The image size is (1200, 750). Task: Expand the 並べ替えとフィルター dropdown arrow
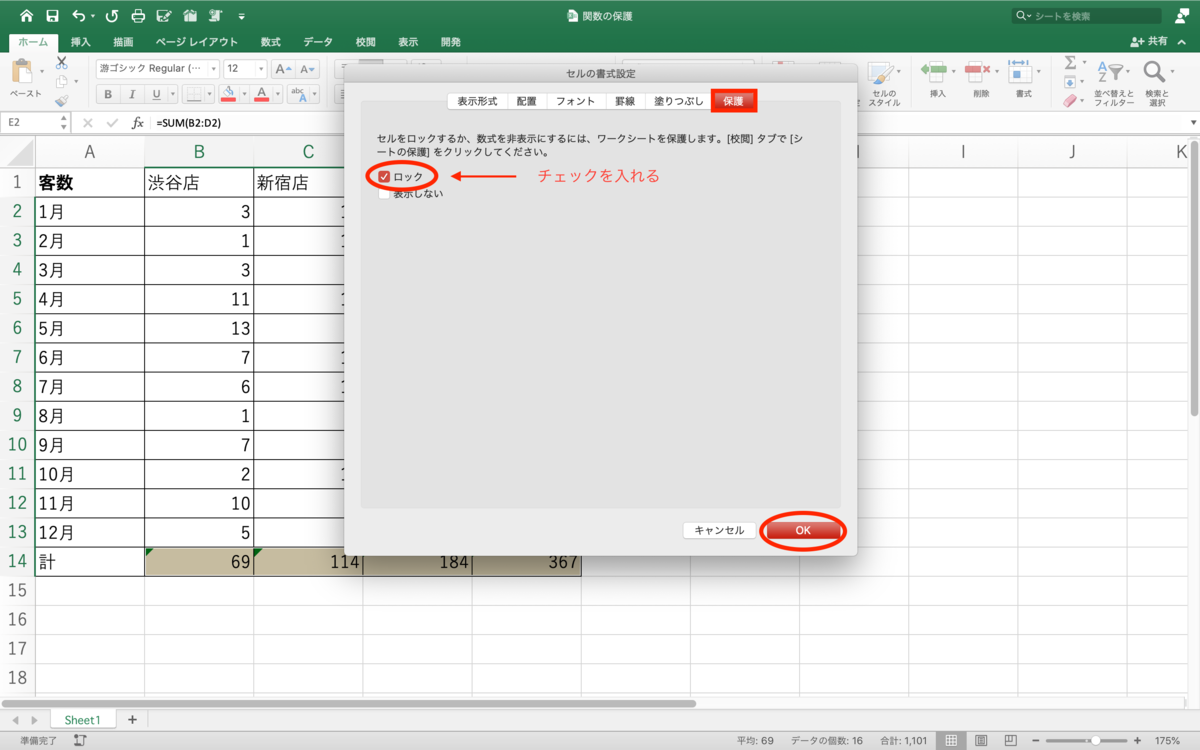[1128, 71]
